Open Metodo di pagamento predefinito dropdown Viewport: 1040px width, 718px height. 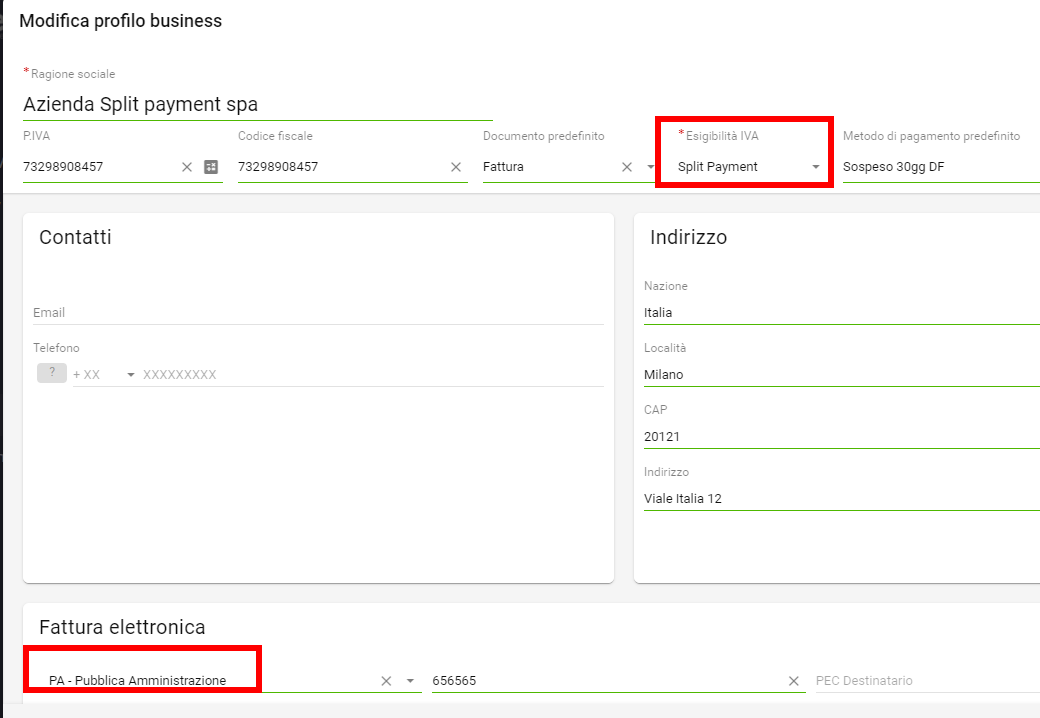click(941, 167)
